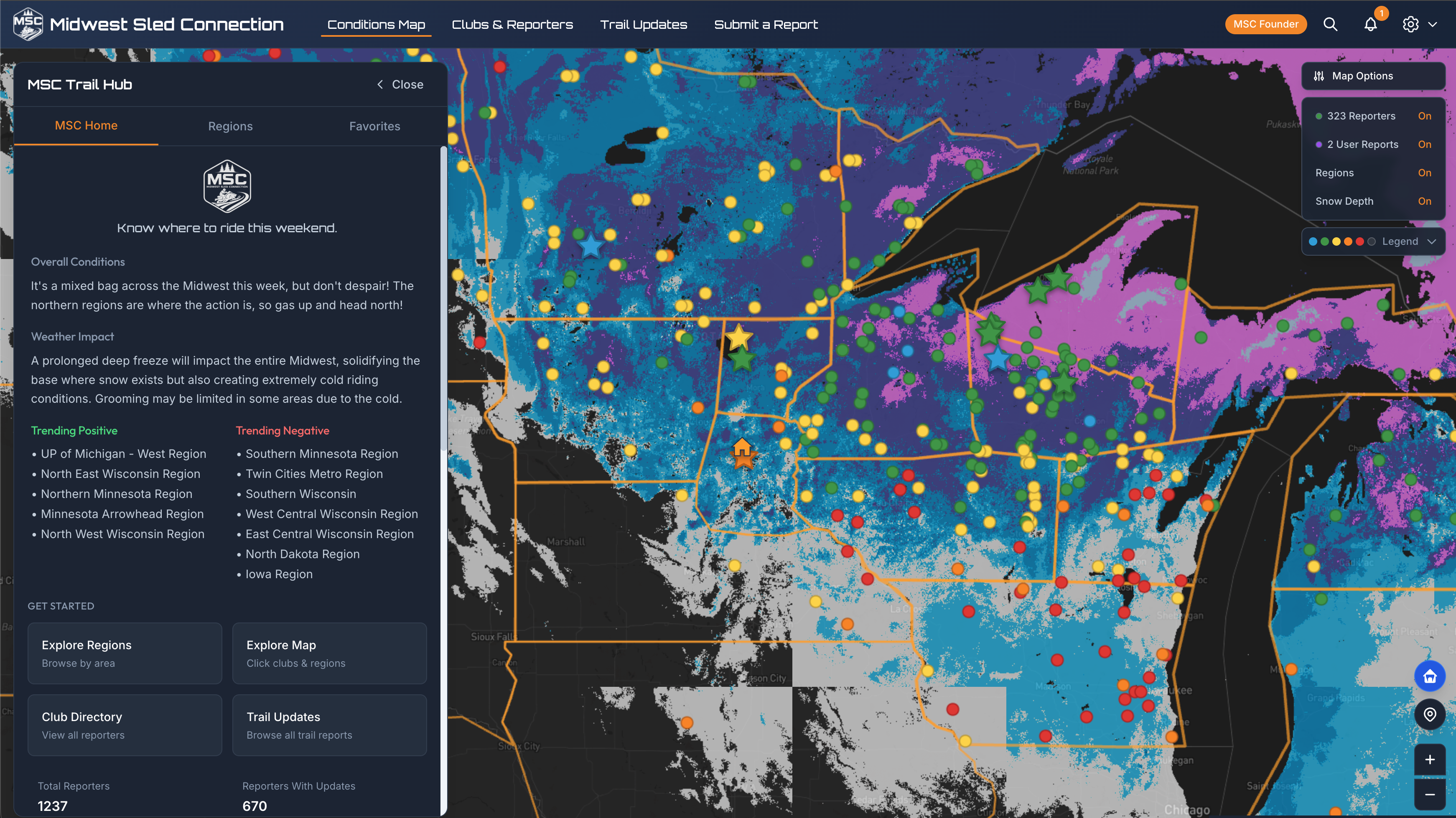
Task: Open the Club Directory card
Action: pos(125,725)
